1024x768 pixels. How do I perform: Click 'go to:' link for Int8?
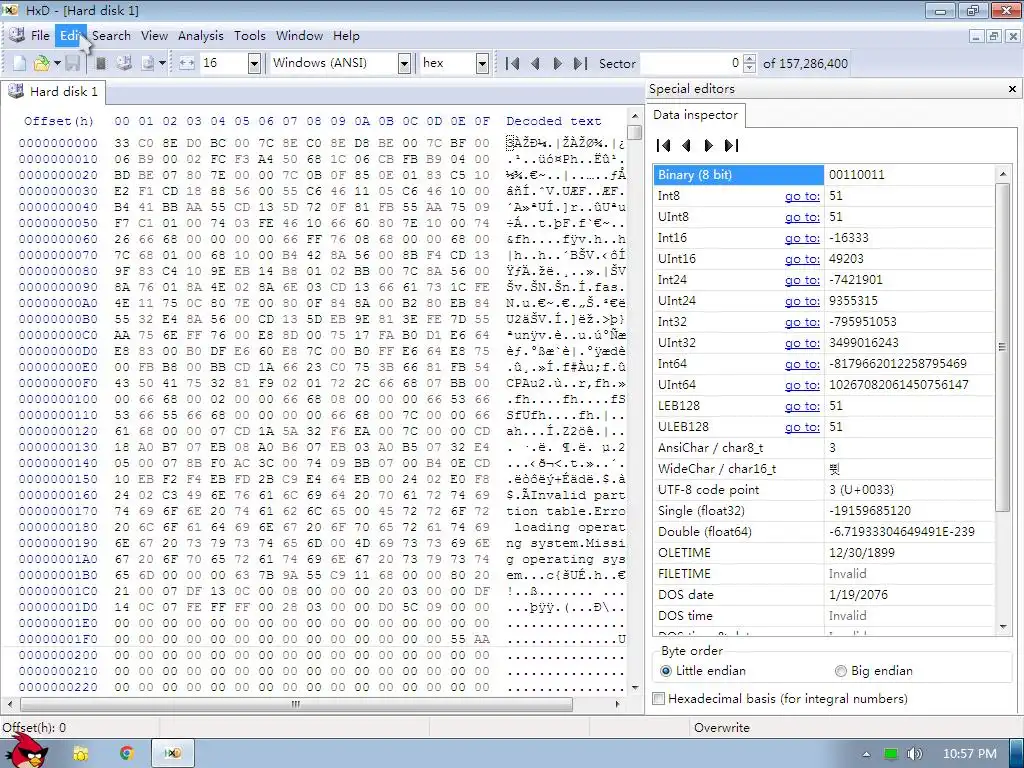[x=802, y=196]
